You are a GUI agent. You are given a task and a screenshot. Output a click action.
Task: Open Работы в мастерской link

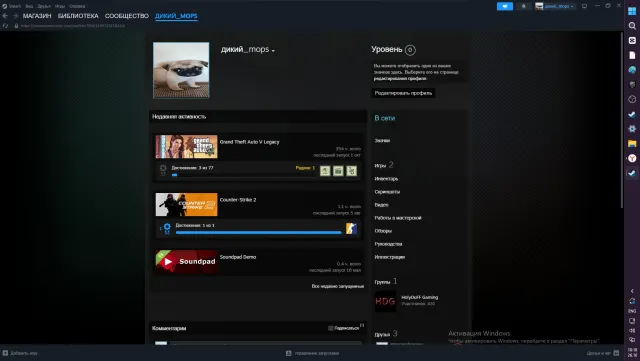tap(398, 218)
